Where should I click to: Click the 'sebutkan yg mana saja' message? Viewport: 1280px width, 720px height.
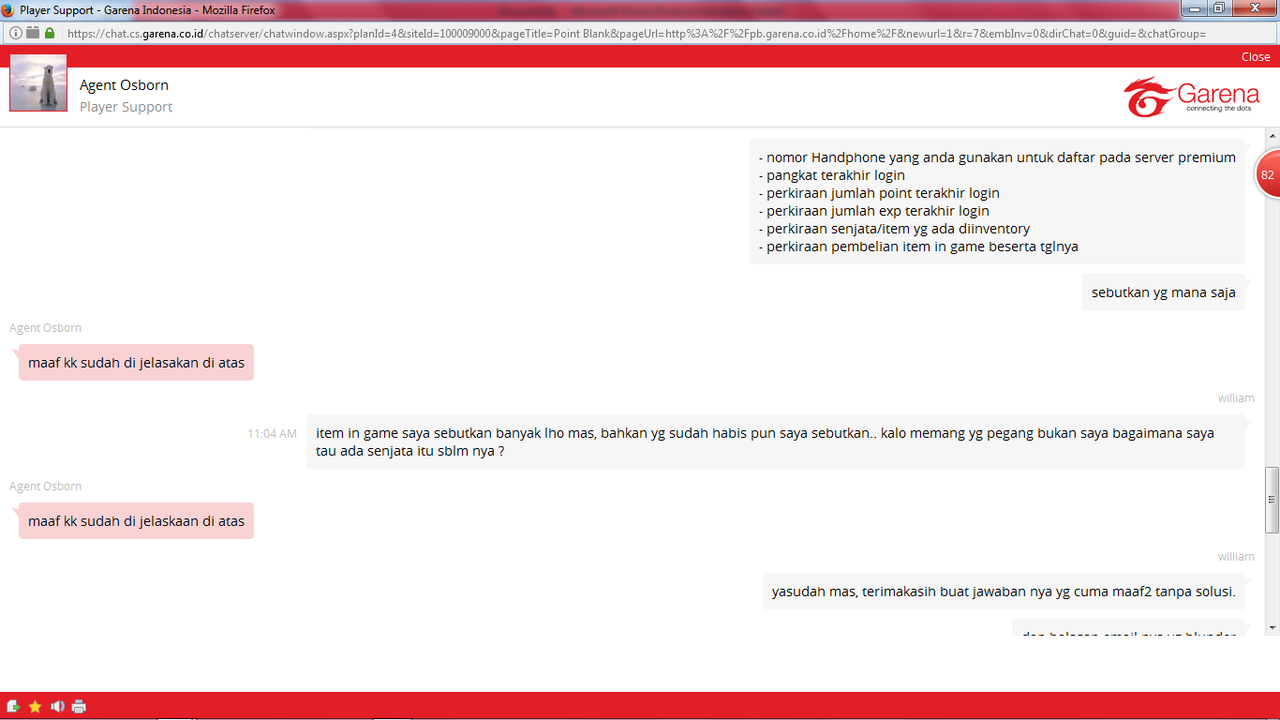point(1163,293)
